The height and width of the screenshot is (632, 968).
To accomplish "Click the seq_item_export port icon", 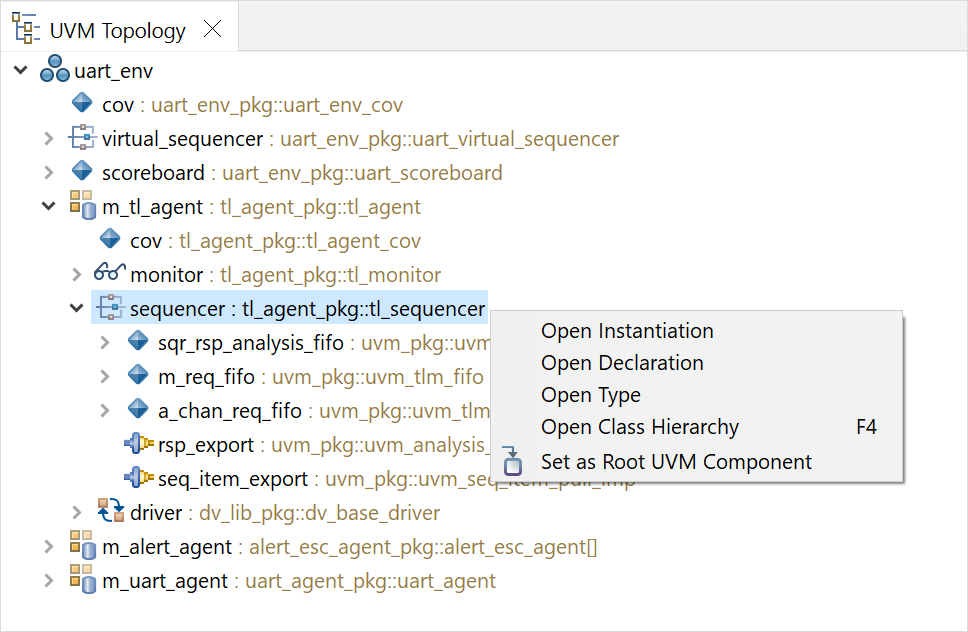I will pos(138,476).
